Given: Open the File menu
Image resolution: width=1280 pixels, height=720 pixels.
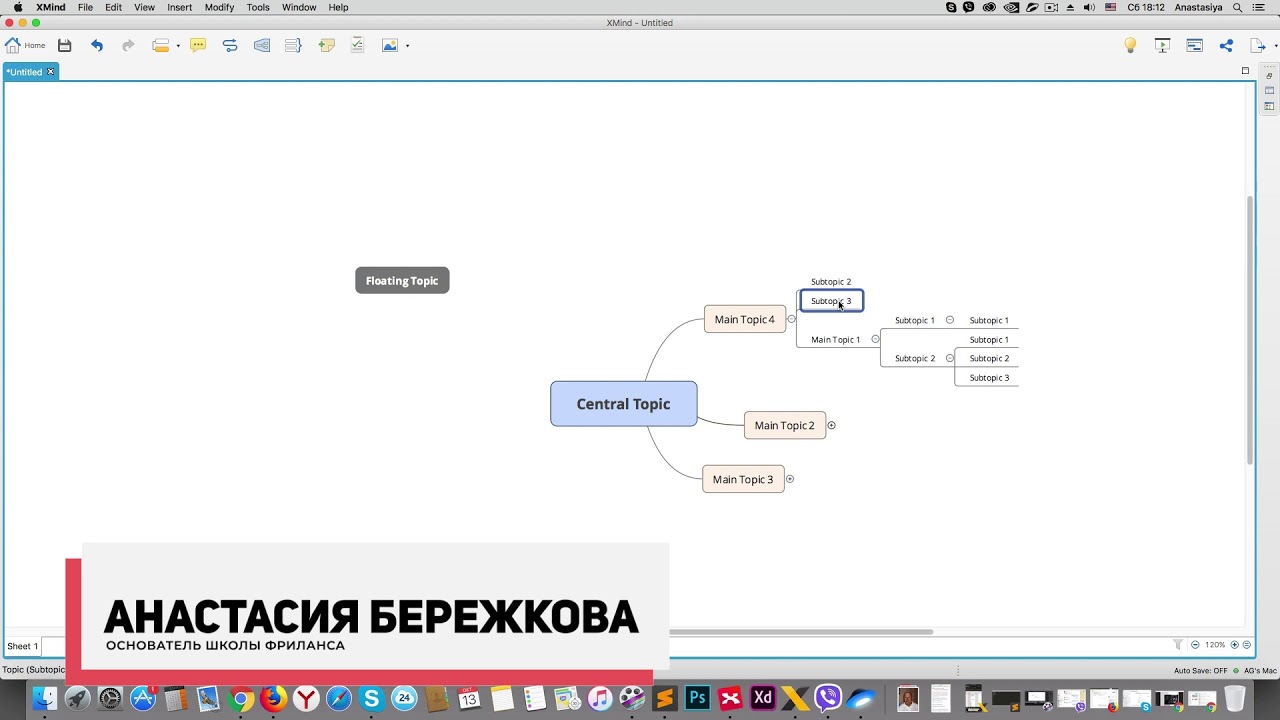Looking at the screenshot, I should pos(85,7).
